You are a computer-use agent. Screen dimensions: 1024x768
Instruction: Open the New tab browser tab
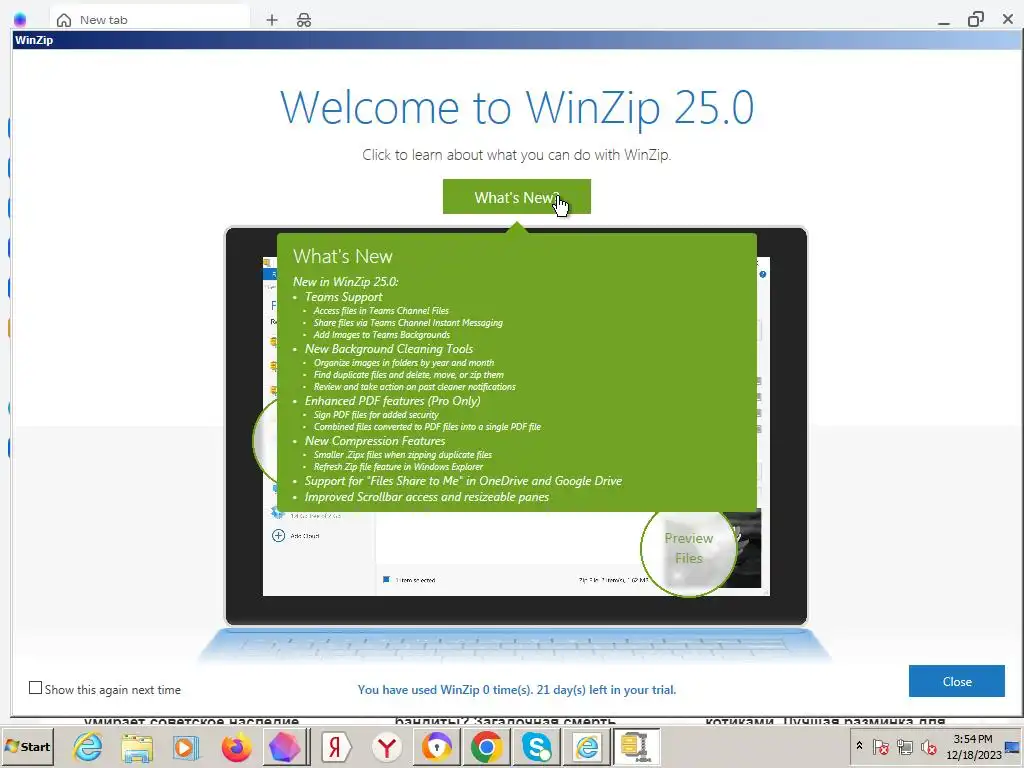(150, 20)
